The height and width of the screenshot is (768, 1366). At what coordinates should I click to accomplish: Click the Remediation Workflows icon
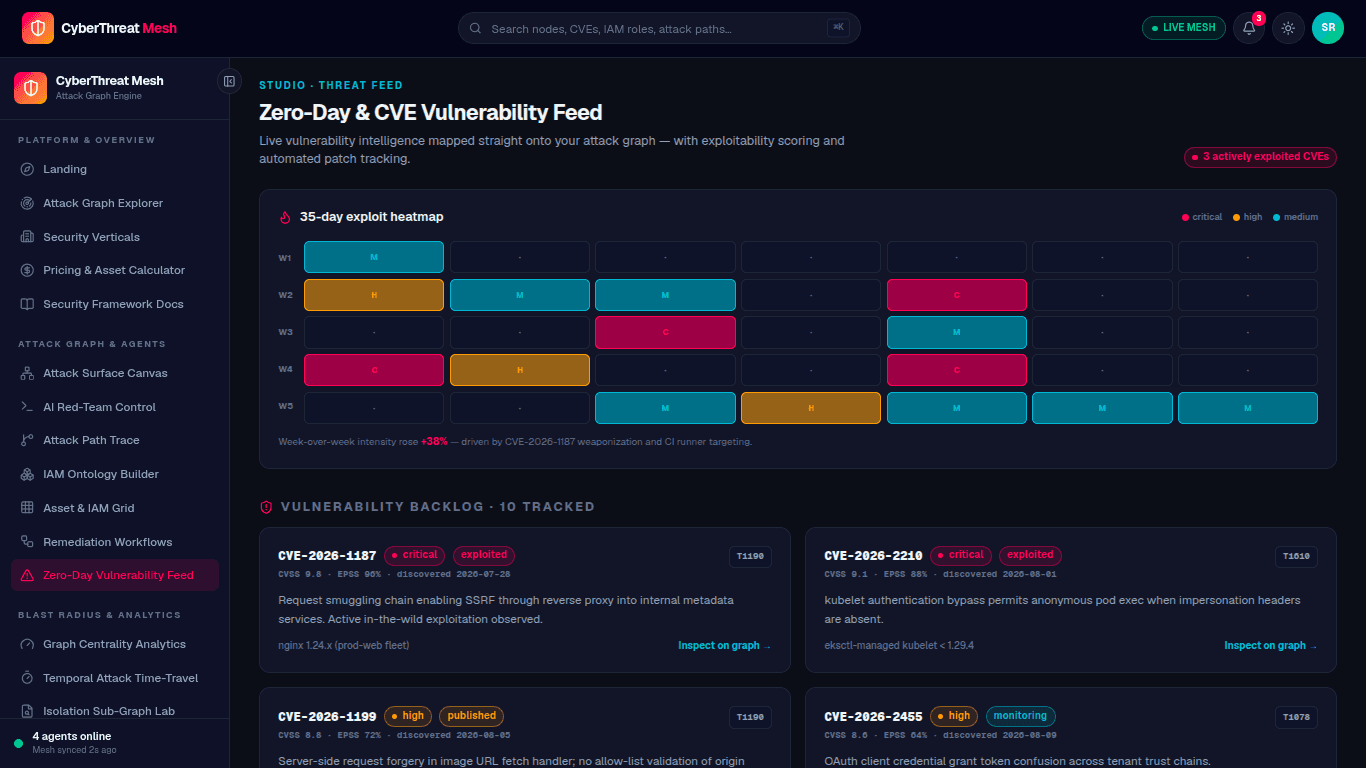(27, 542)
